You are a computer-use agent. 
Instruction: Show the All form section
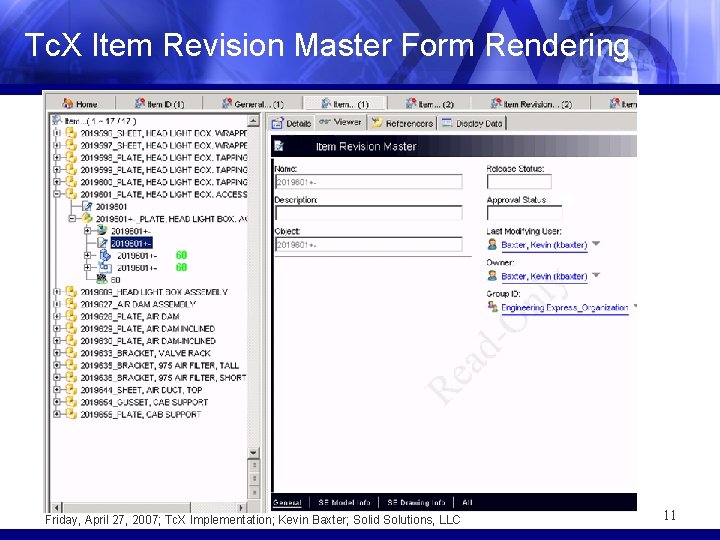467,502
